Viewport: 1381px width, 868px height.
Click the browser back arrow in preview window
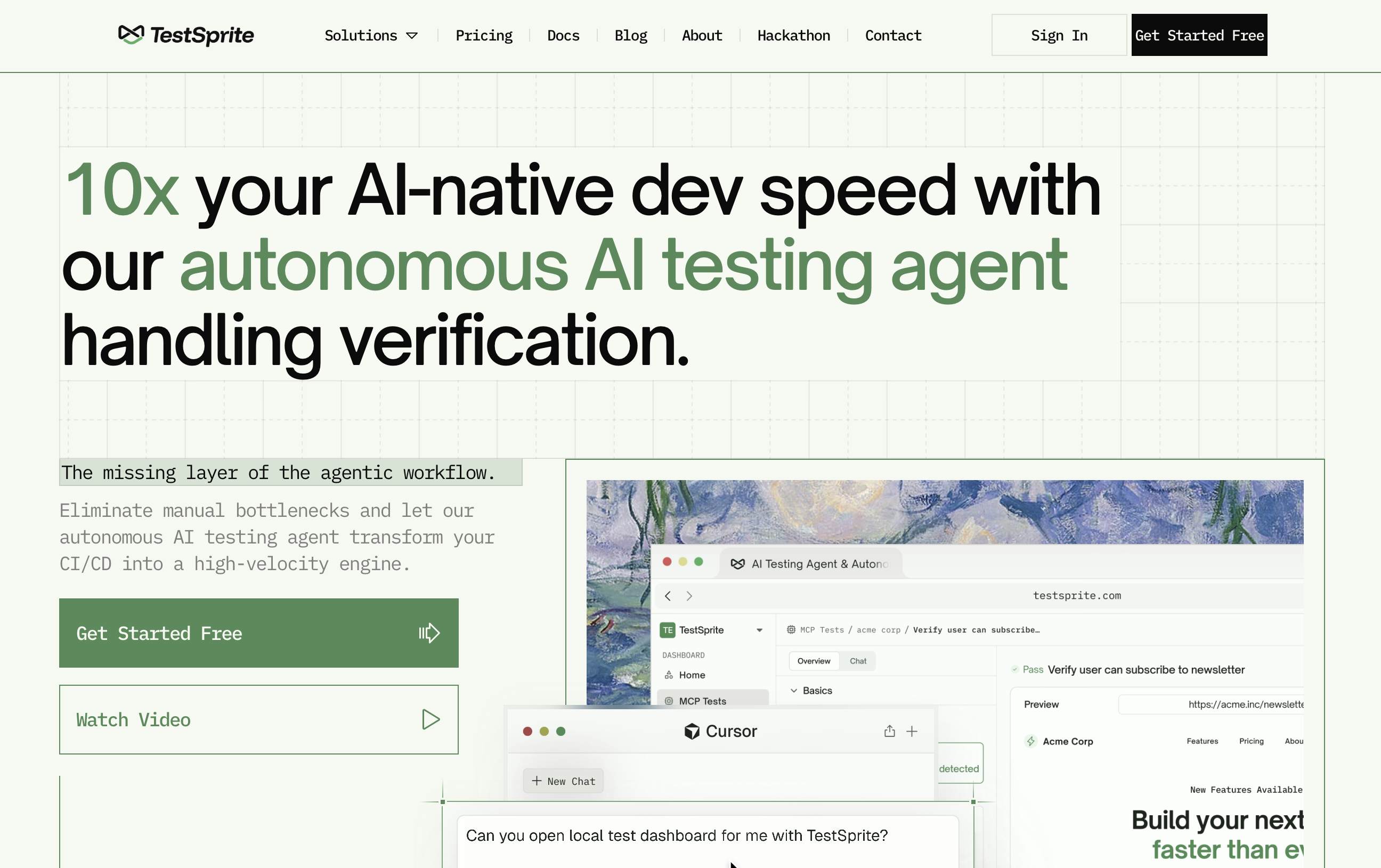pos(668,596)
